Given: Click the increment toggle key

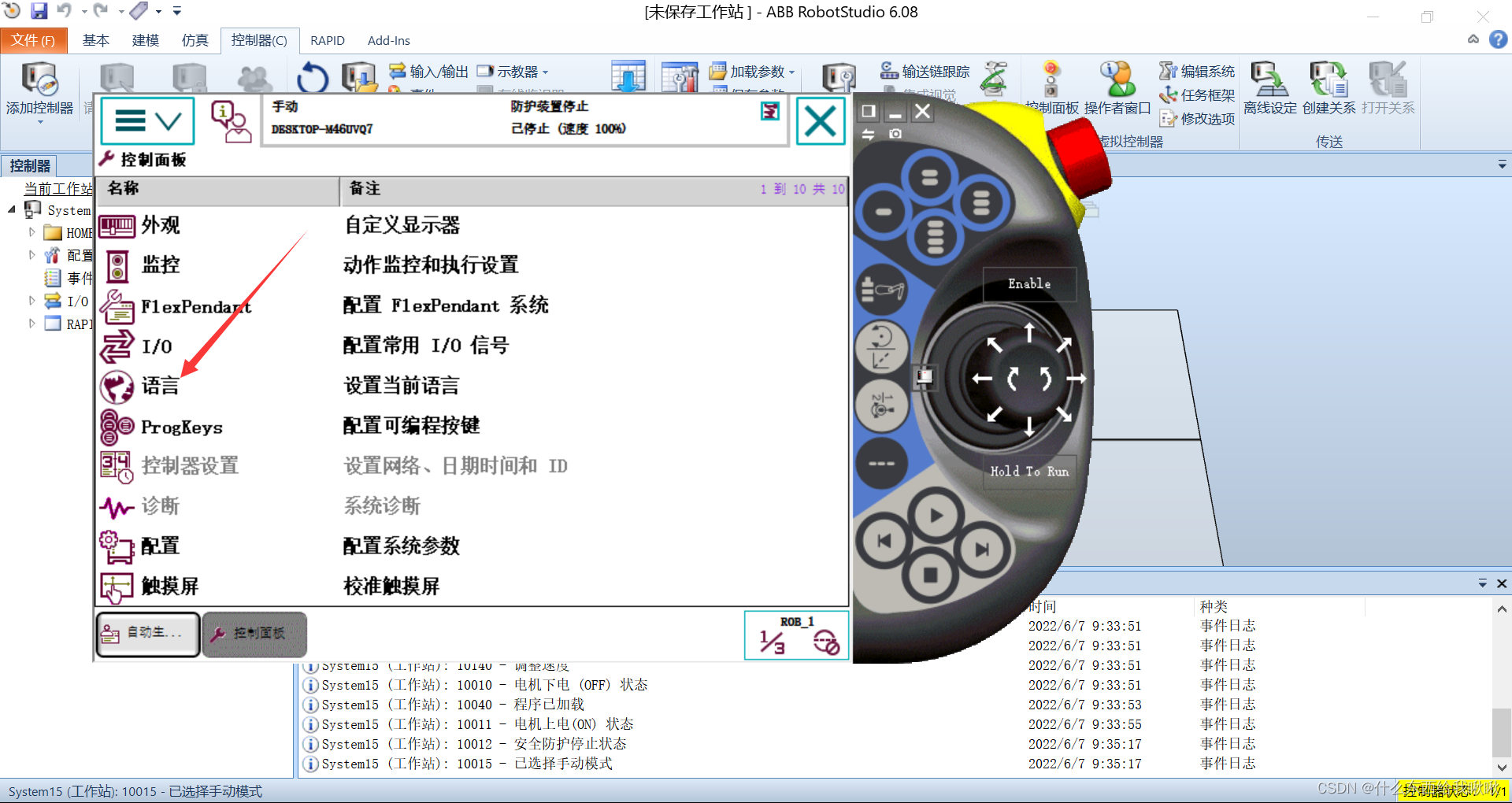Looking at the screenshot, I should tap(881, 464).
